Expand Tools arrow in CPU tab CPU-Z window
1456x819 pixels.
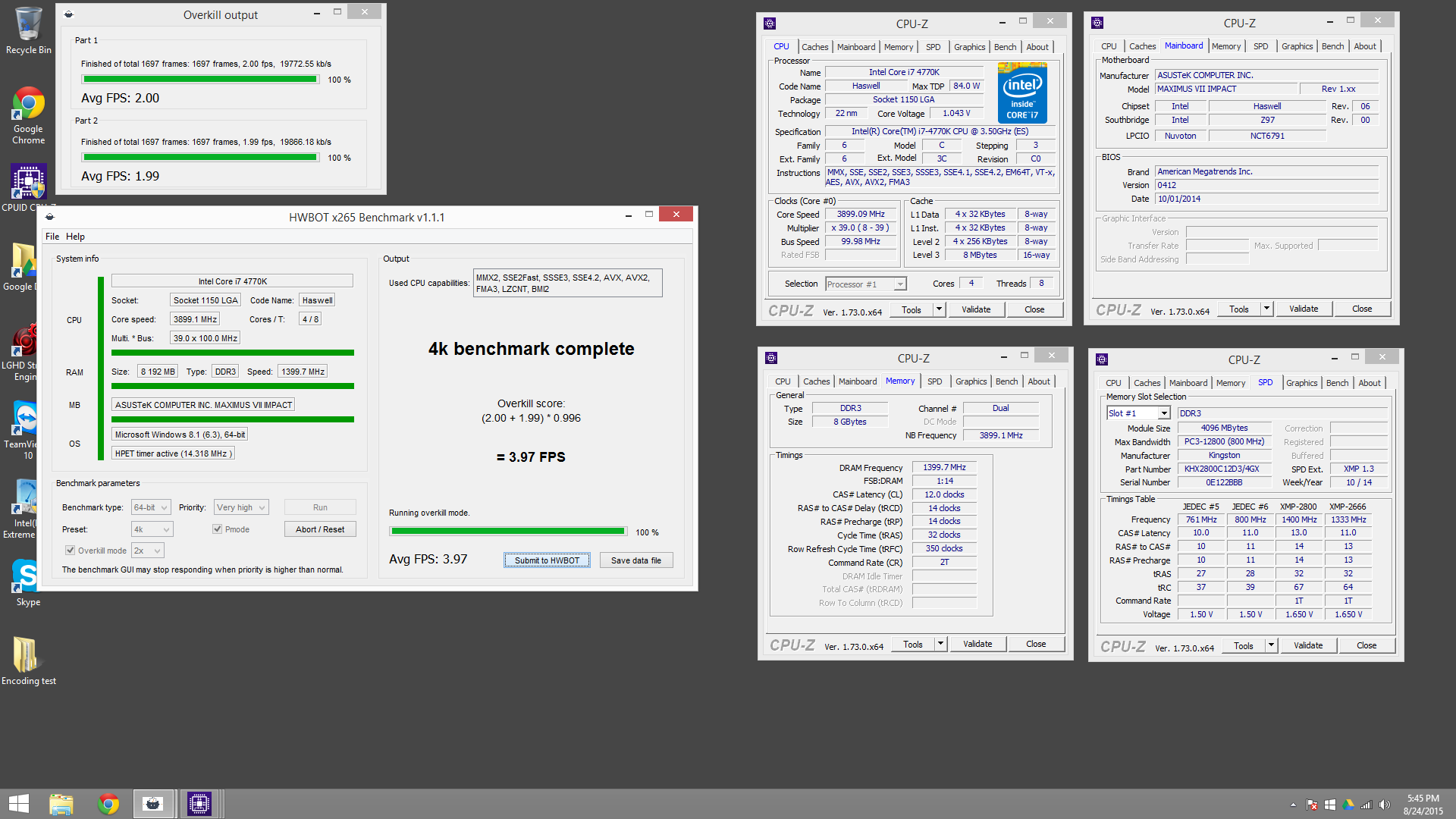pos(939,309)
